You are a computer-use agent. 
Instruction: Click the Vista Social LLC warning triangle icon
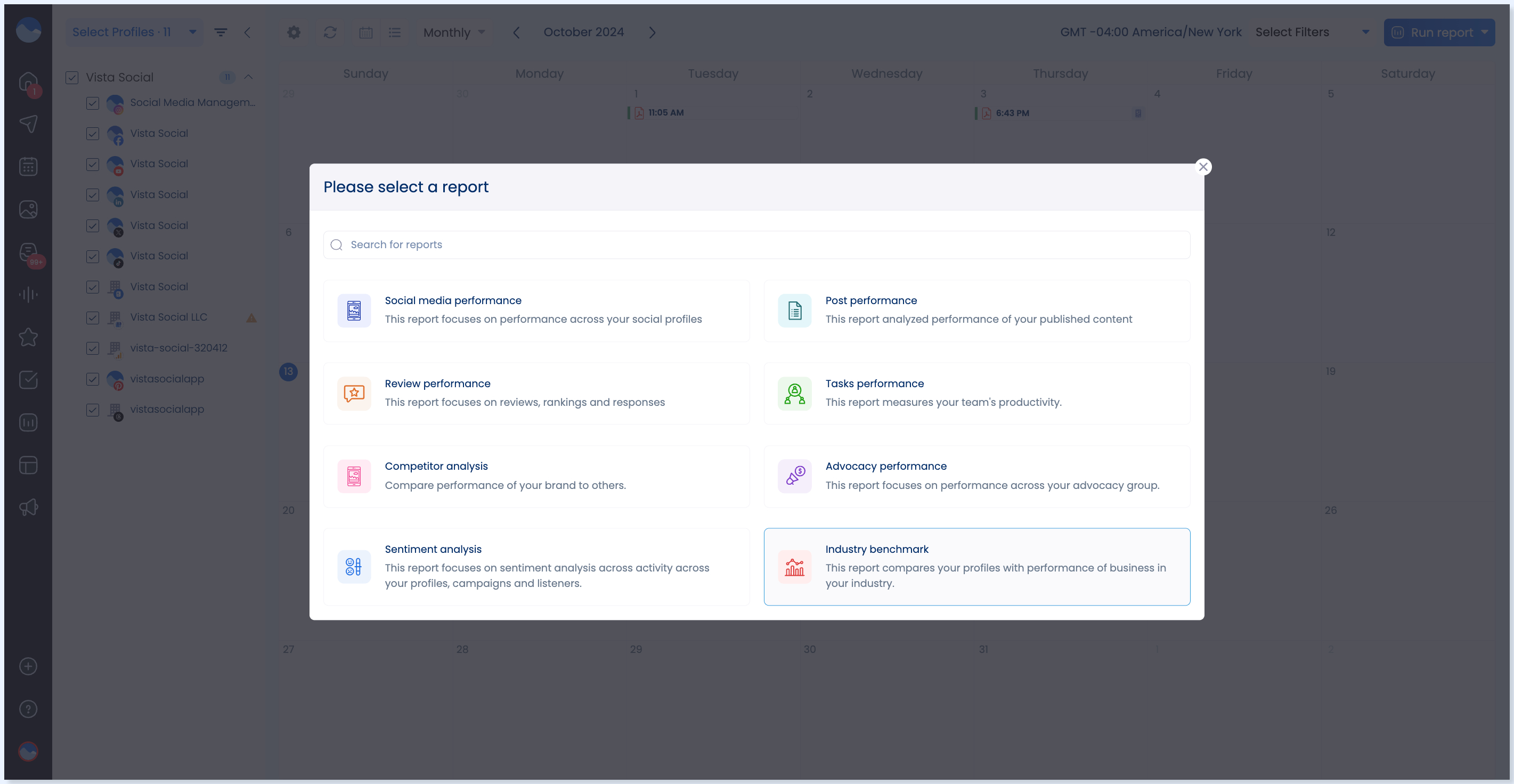click(251, 318)
